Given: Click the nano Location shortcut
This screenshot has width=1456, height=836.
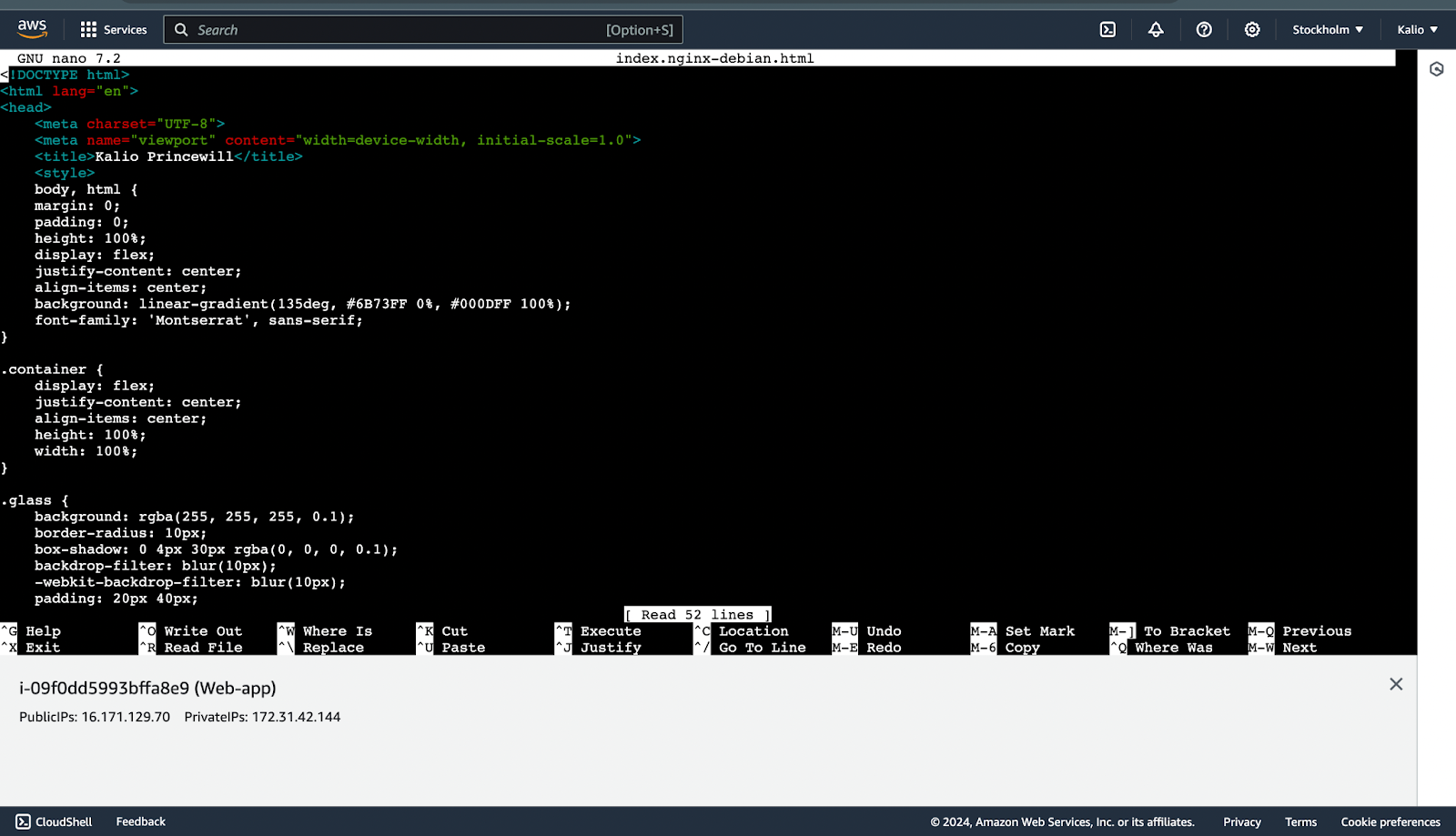Looking at the screenshot, I should (x=742, y=631).
